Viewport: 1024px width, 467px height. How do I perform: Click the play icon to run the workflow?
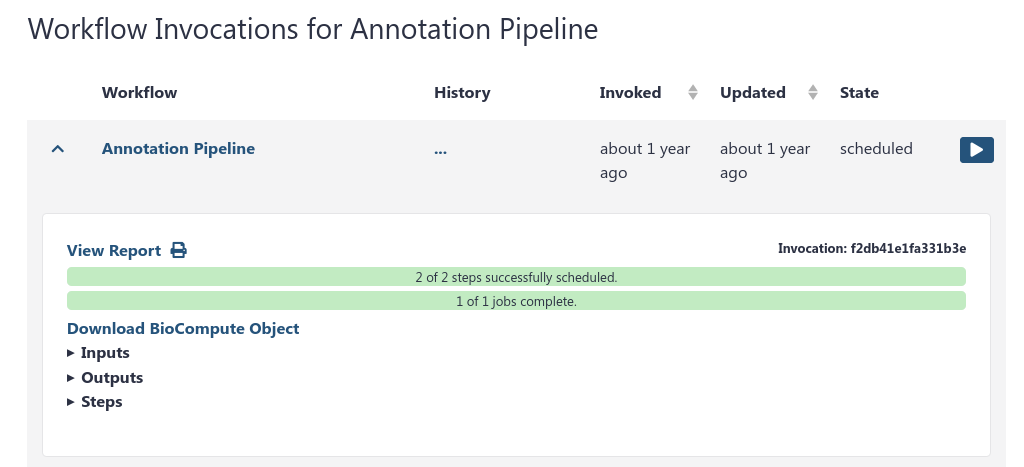[976, 149]
